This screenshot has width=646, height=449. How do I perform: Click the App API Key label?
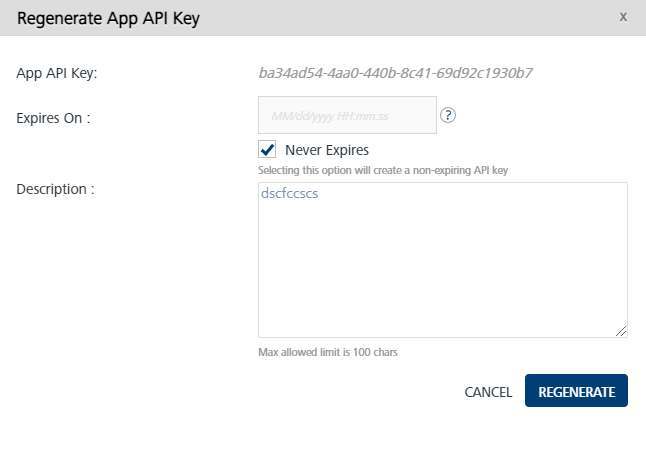tap(57, 73)
